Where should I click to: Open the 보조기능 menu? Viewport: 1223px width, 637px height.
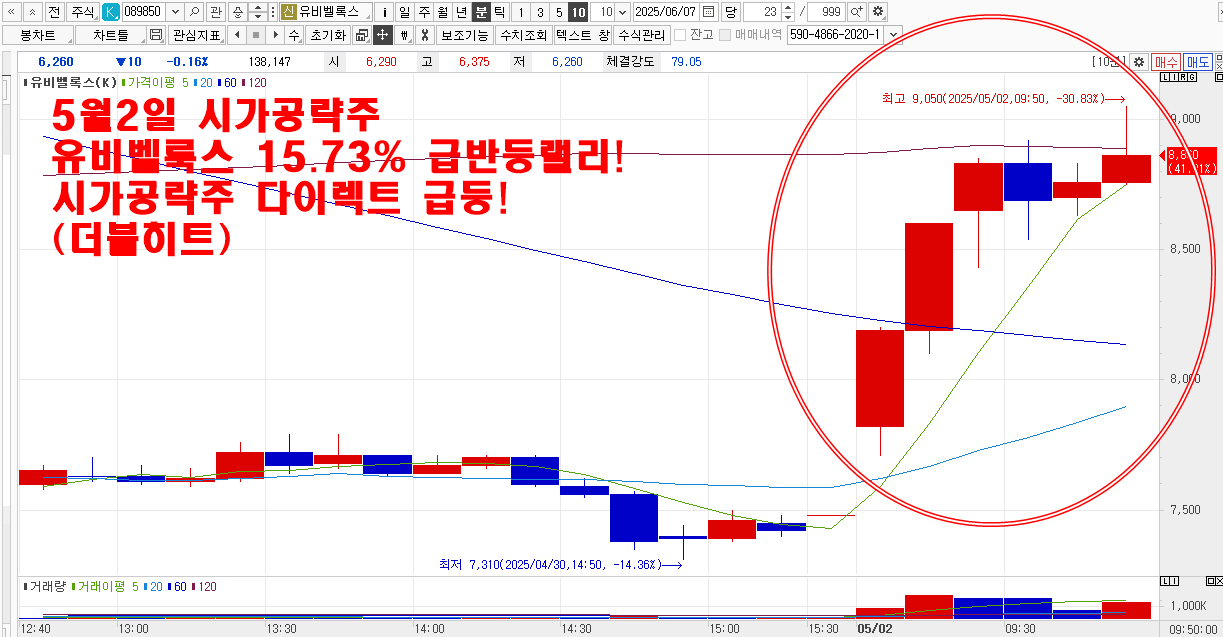[x=465, y=35]
